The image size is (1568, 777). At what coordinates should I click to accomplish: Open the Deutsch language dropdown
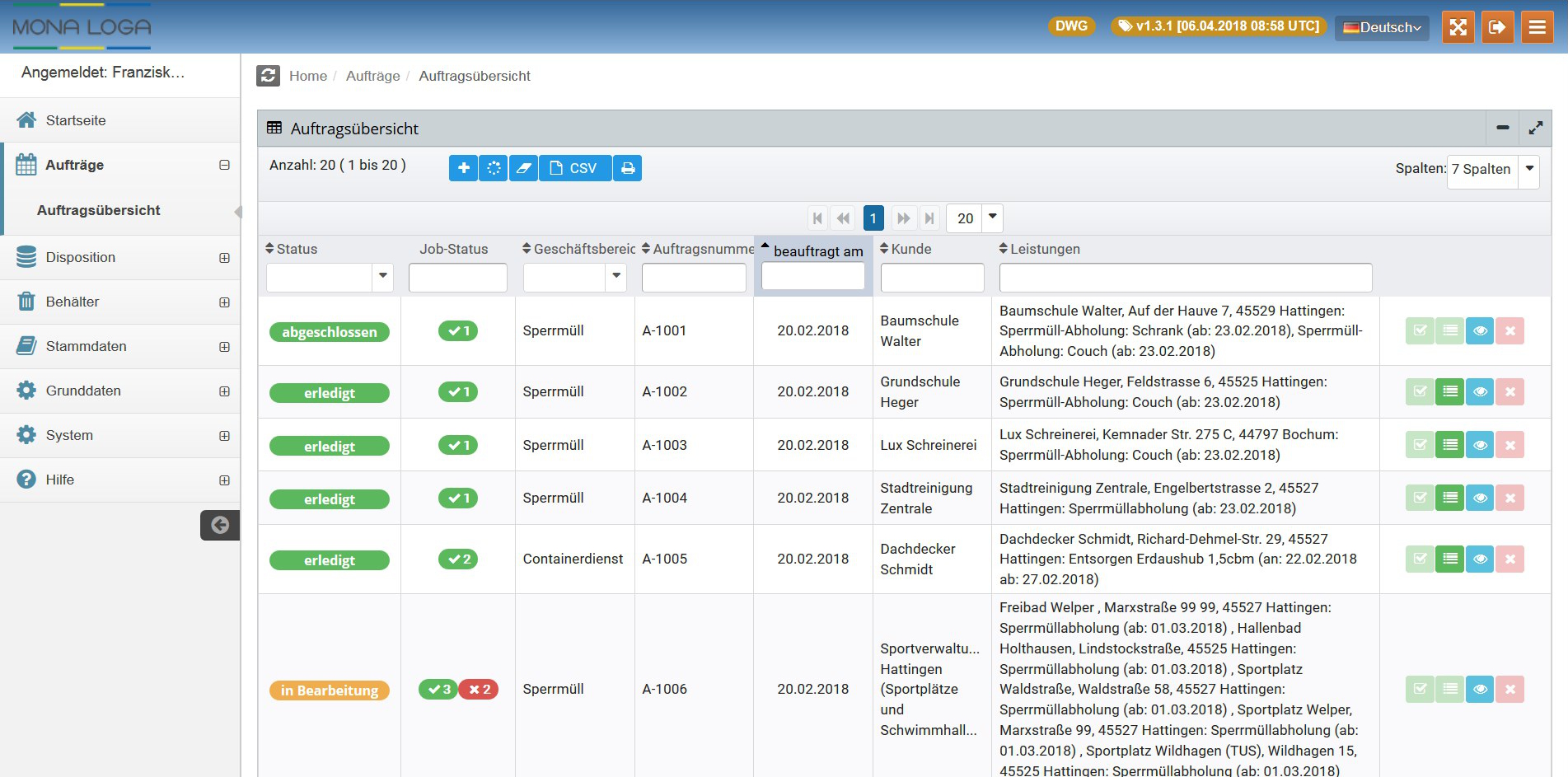pyautogui.click(x=1382, y=27)
